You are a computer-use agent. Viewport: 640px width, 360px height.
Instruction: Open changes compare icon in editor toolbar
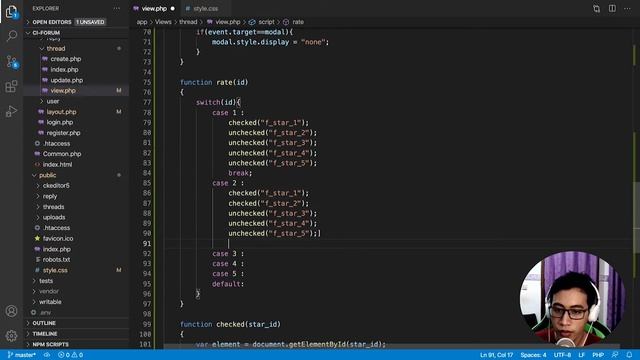point(596,9)
